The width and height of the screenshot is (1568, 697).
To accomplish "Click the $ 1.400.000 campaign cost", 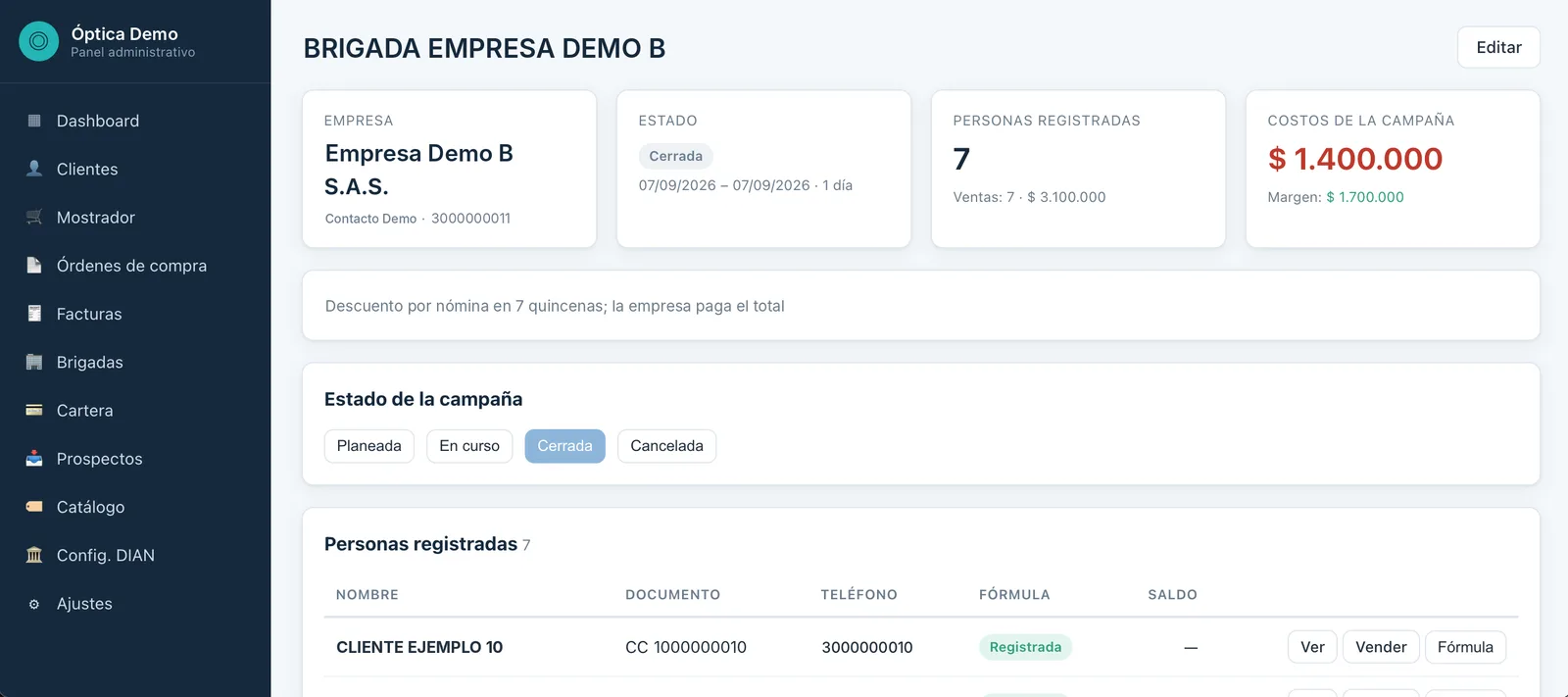I will [x=1354, y=159].
